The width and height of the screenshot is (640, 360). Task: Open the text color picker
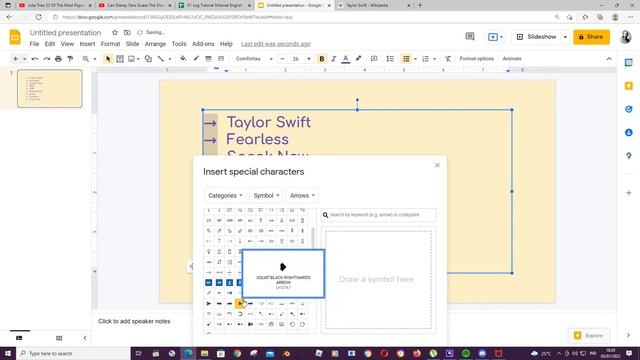point(346,59)
